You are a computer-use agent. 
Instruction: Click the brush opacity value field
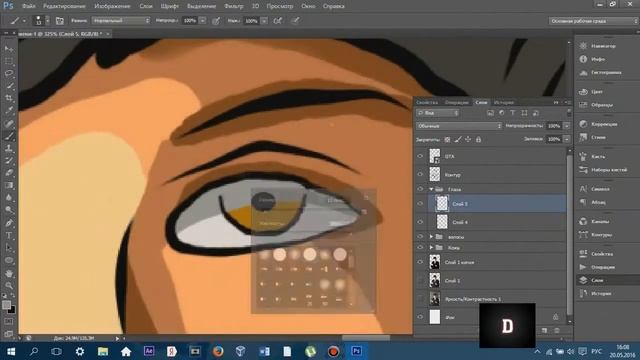[x=190, y=20]
